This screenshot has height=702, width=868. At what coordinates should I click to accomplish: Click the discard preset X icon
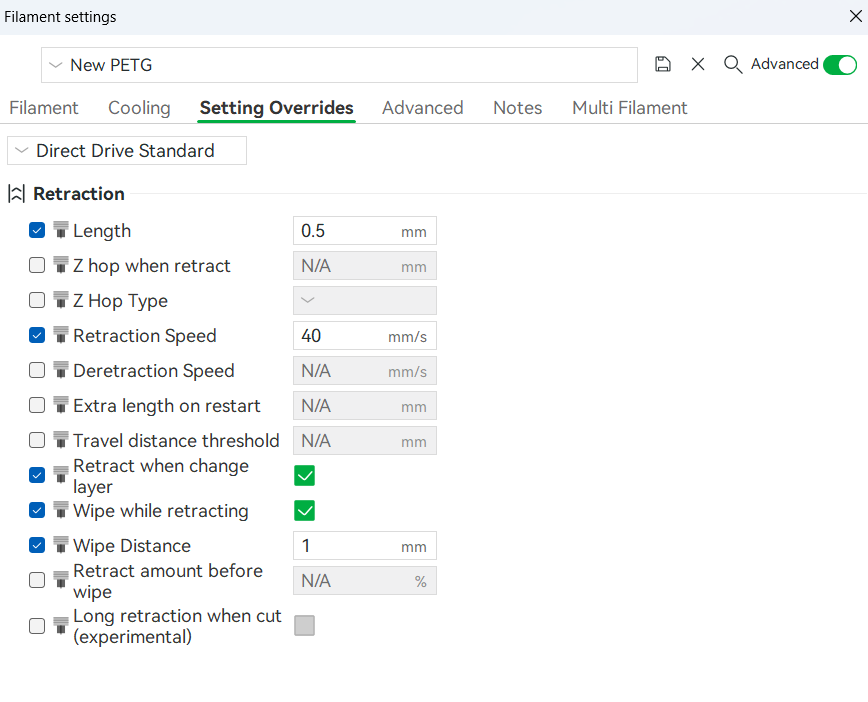click(x=698, y=64)
